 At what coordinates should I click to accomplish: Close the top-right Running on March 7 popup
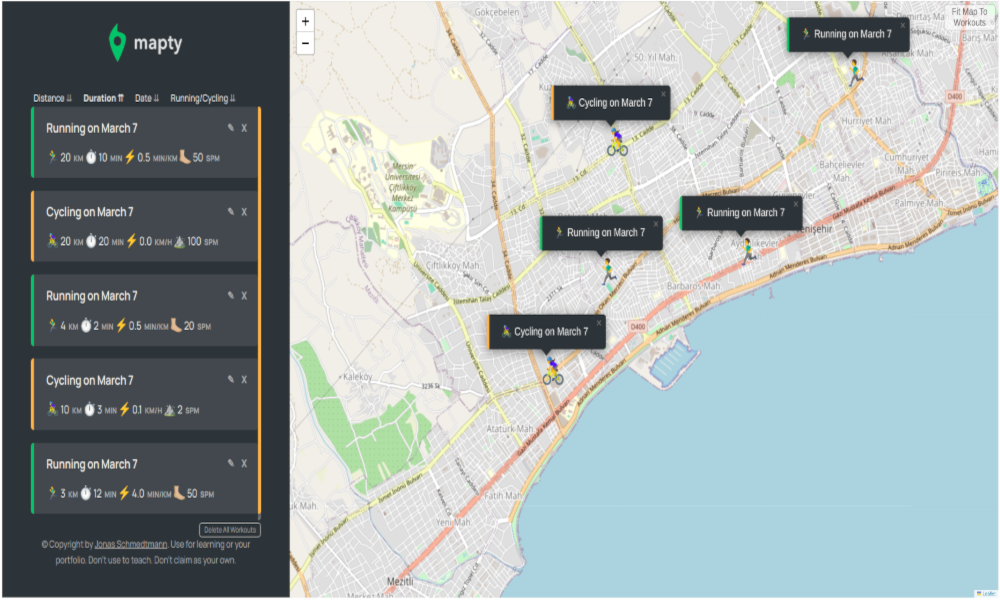click(x=903, y=25)
